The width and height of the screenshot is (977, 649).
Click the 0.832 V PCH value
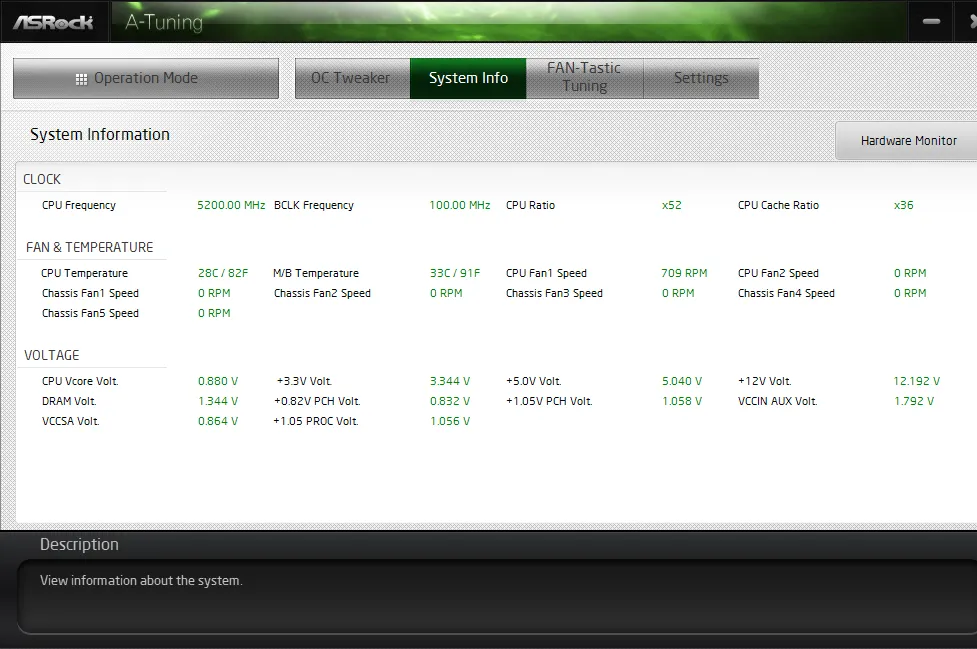tap(450, 401)
